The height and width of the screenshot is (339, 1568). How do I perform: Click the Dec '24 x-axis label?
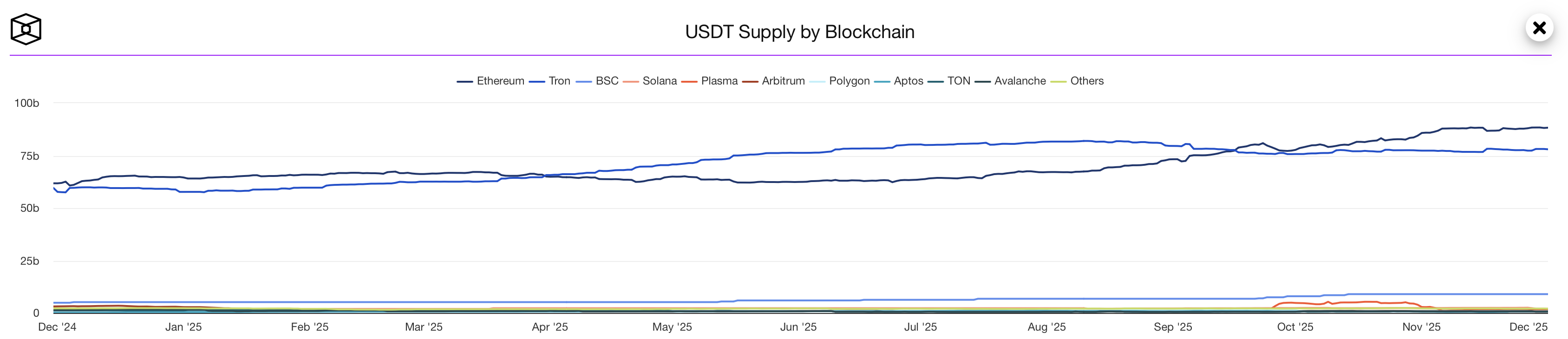point(57,327)
